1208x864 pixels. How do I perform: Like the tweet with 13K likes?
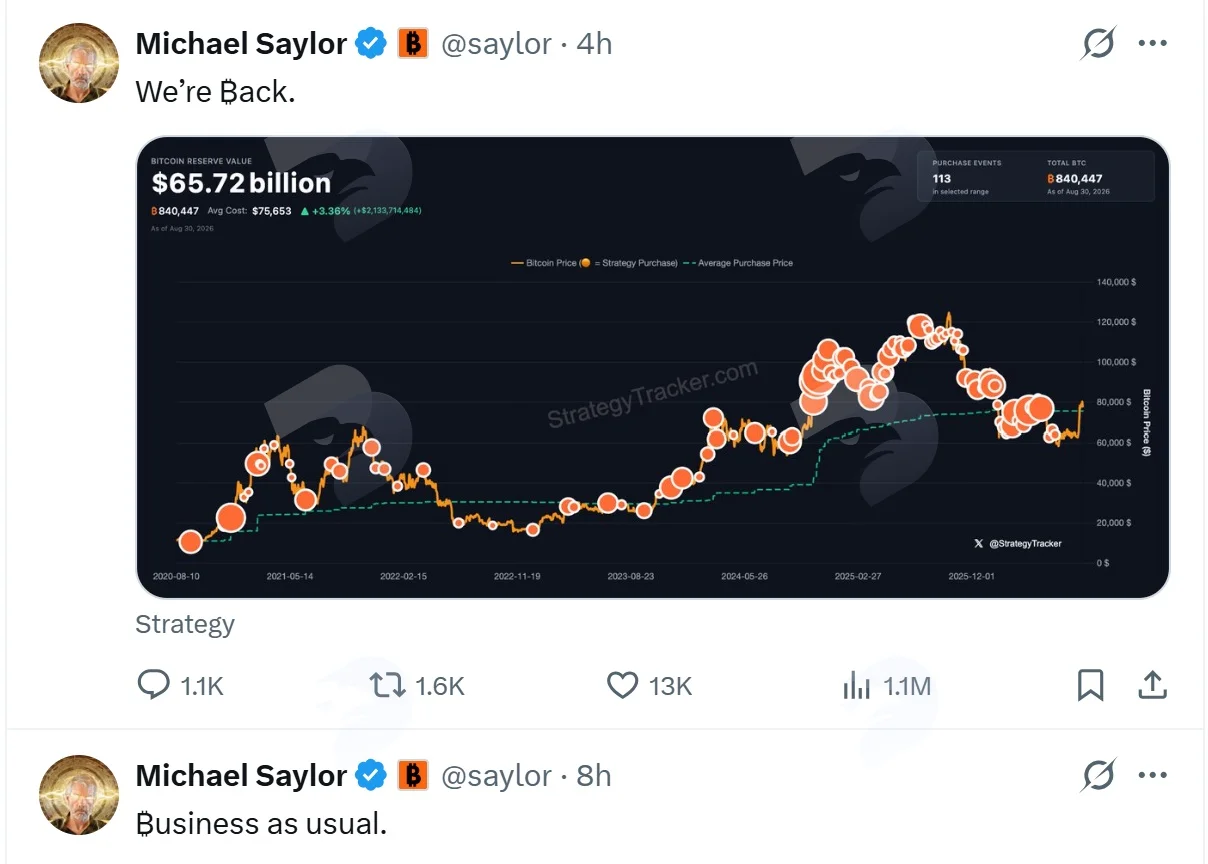pyautogui.click(x=650, y=685)
